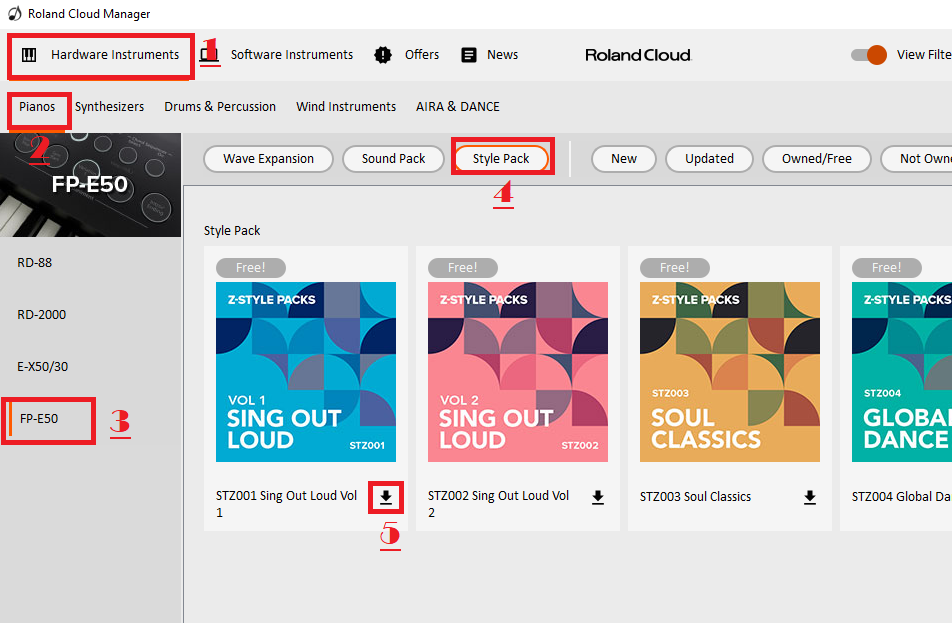Image resolution: width=952 pixels, height=623 pixels.
Task: Select the AIRA & DANCE category
Action: tap(458, 106)
